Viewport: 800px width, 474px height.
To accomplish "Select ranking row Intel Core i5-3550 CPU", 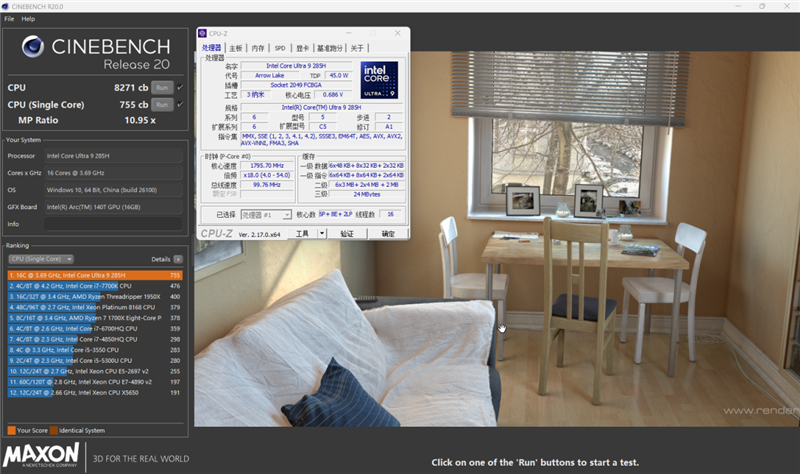I will 95,350.
